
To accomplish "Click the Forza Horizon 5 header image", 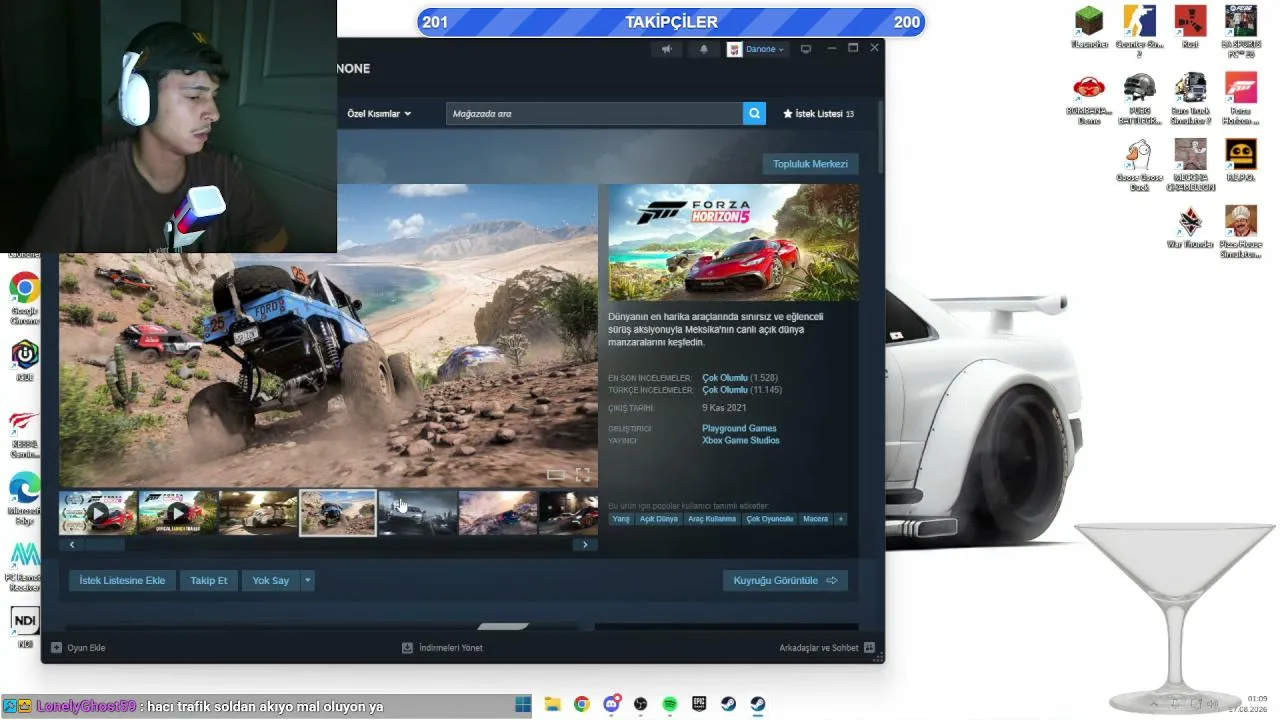I will 734,243.
